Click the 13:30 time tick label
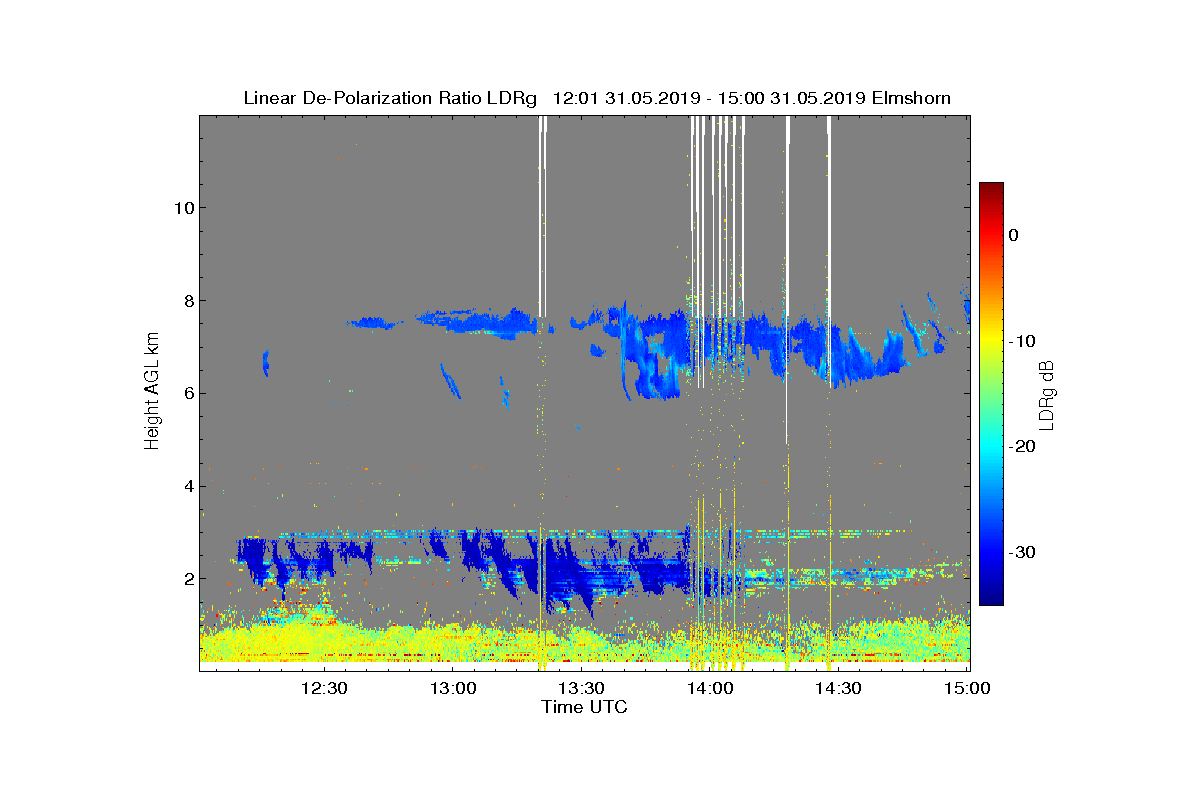 coord(581,688)
